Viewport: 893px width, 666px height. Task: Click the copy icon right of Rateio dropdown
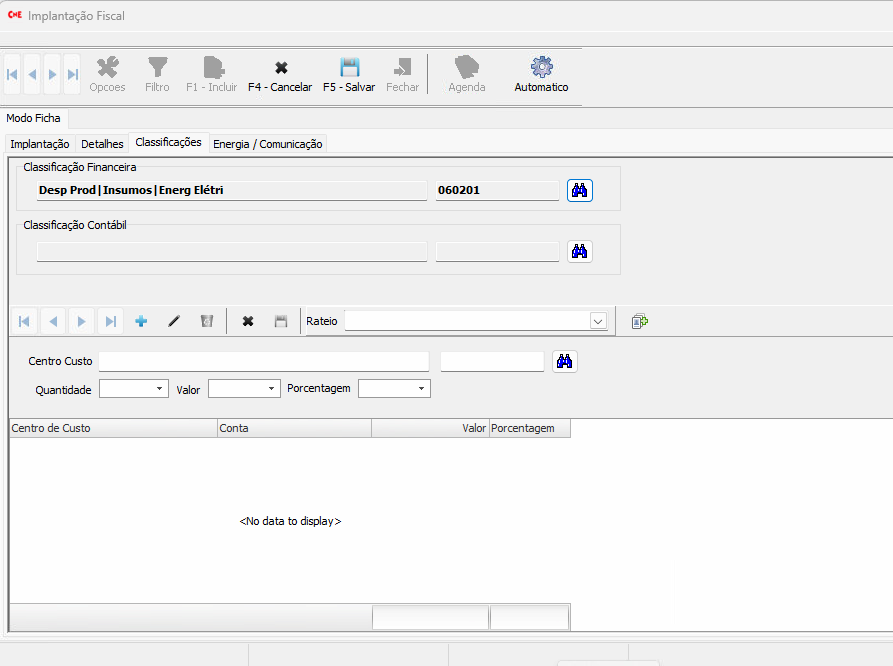[x=640, y=321]
